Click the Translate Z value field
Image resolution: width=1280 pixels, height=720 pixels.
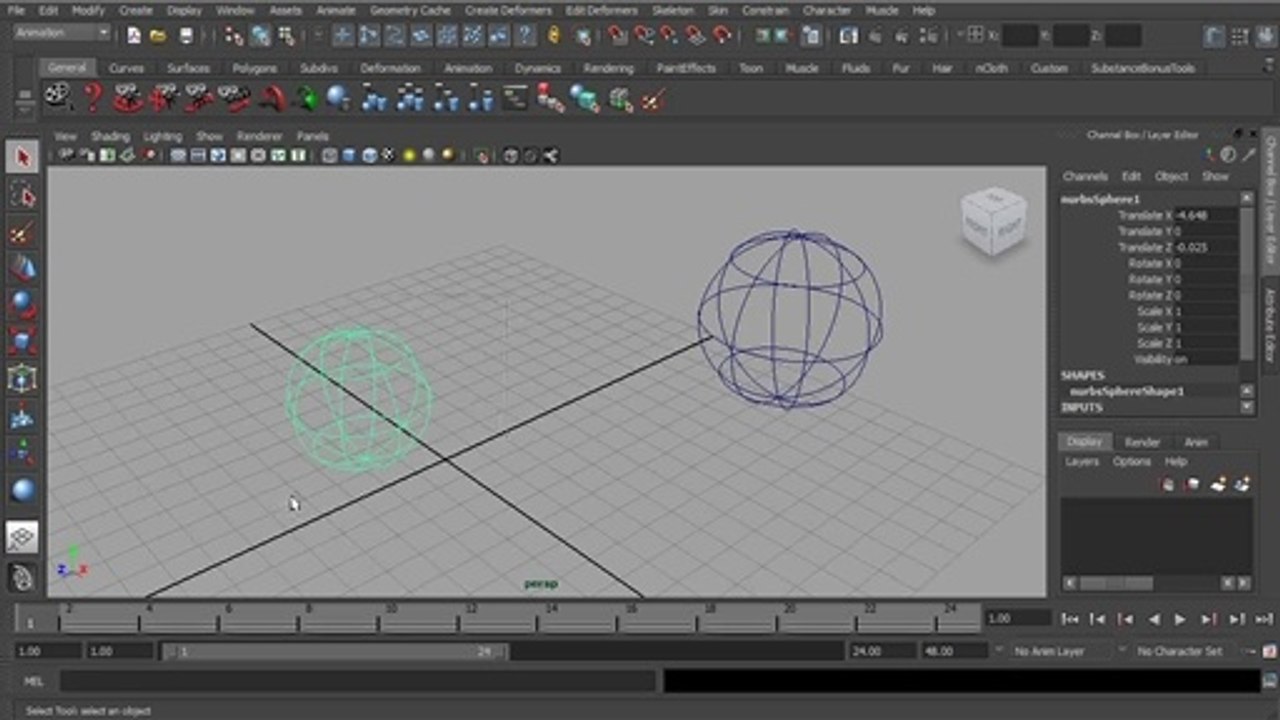click(x=1206, y=247)
